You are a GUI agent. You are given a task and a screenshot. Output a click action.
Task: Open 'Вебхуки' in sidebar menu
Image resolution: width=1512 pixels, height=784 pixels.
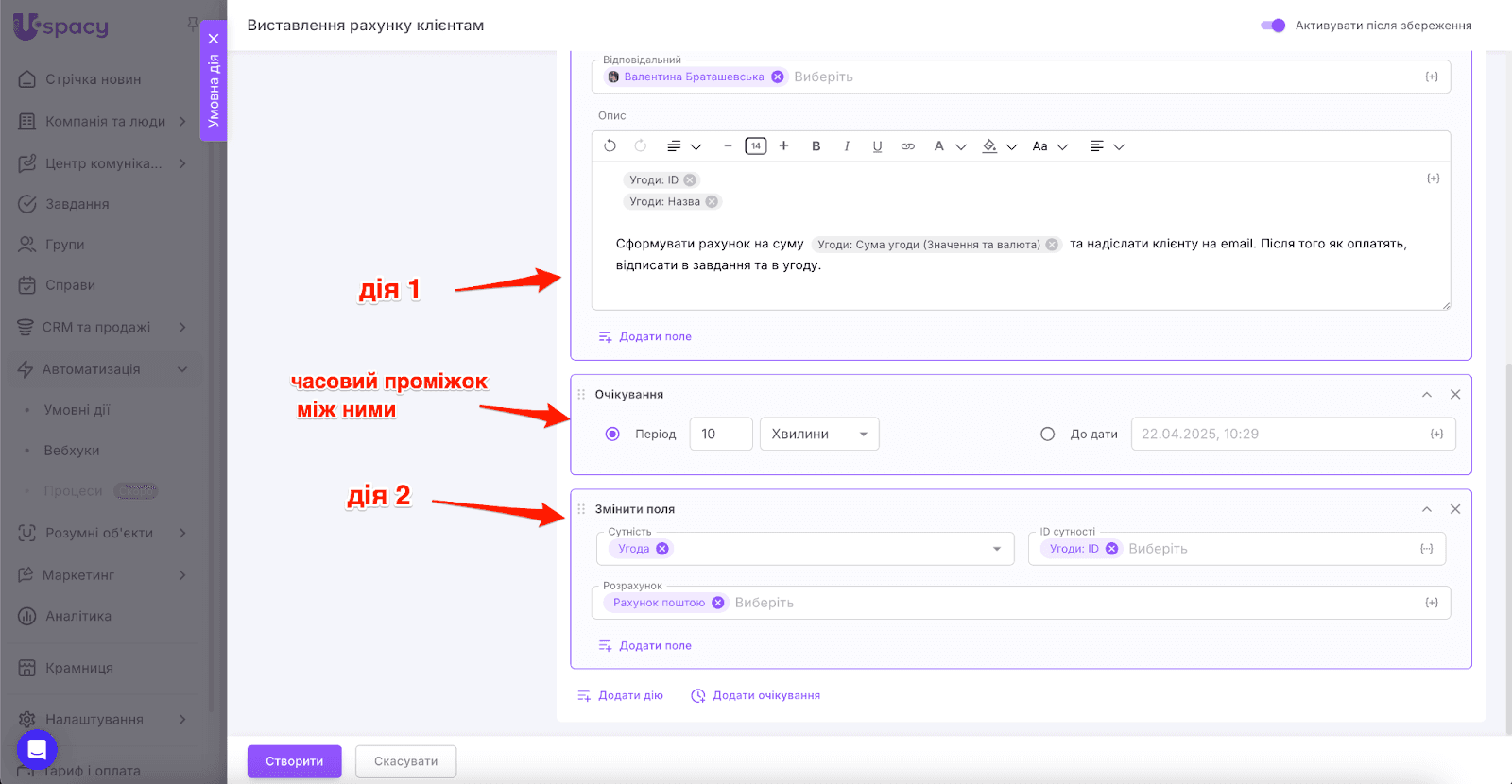pyautogui.click(x=72, y=451)
